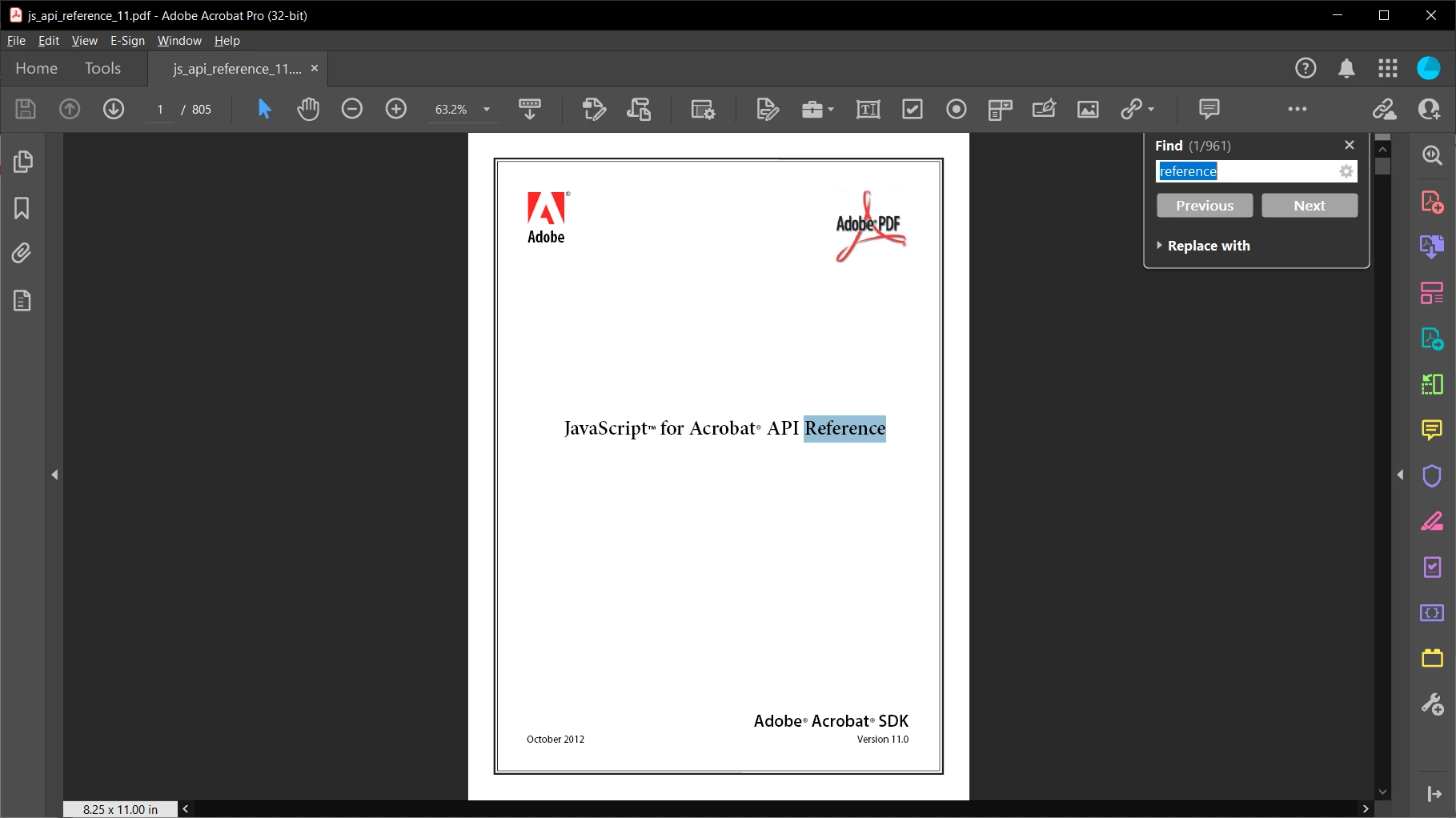Click the Save file icon

26,109
